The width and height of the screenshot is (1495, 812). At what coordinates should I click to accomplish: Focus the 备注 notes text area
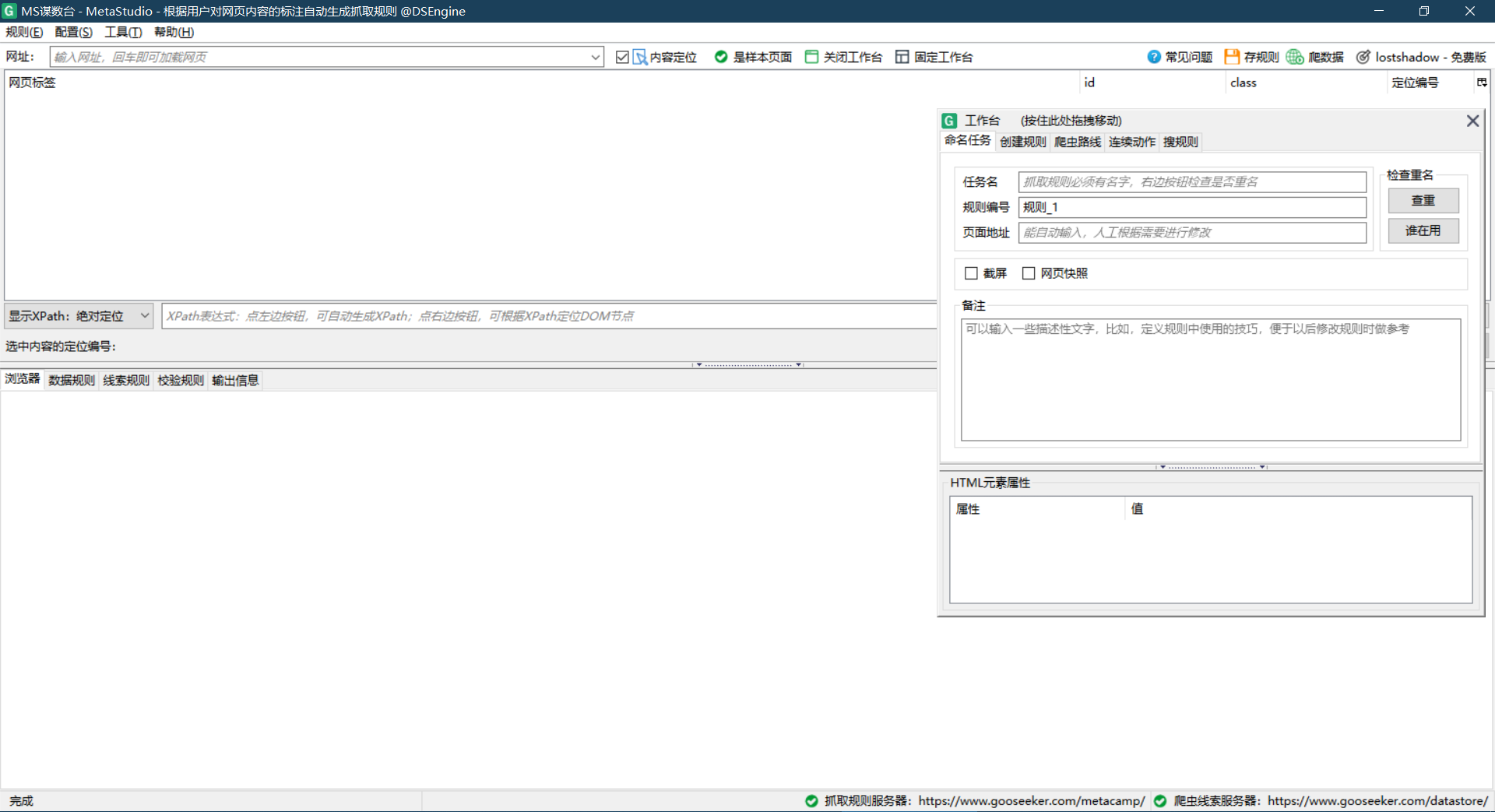[x=1211, y=380]
